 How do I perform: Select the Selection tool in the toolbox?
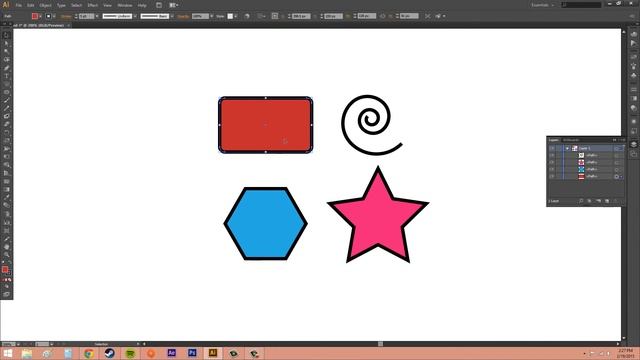coord(7,36)
